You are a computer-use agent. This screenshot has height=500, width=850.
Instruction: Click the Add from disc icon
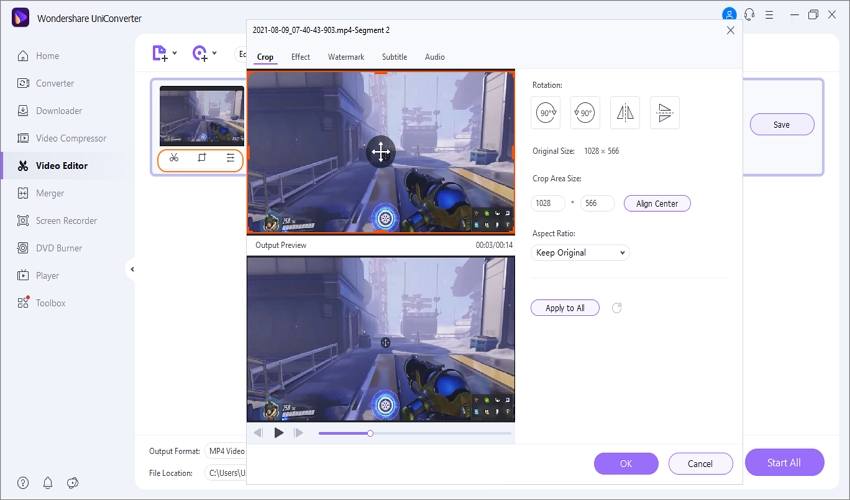(200, 53)
